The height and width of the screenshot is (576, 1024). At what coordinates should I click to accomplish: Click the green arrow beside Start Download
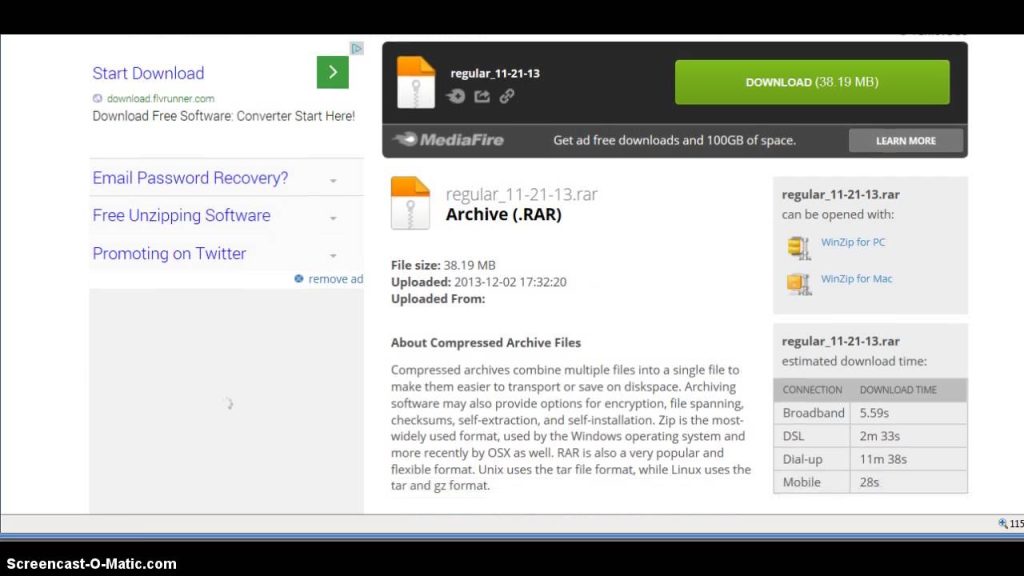click(332, 73)
